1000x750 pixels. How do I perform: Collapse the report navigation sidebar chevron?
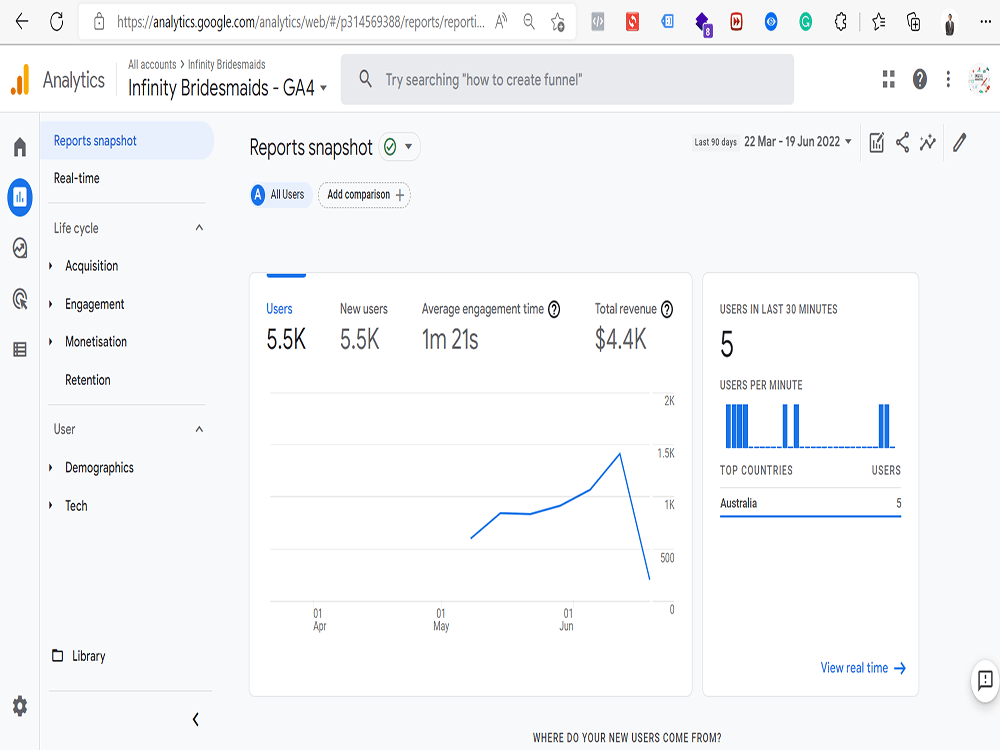(x=196, y=719)
